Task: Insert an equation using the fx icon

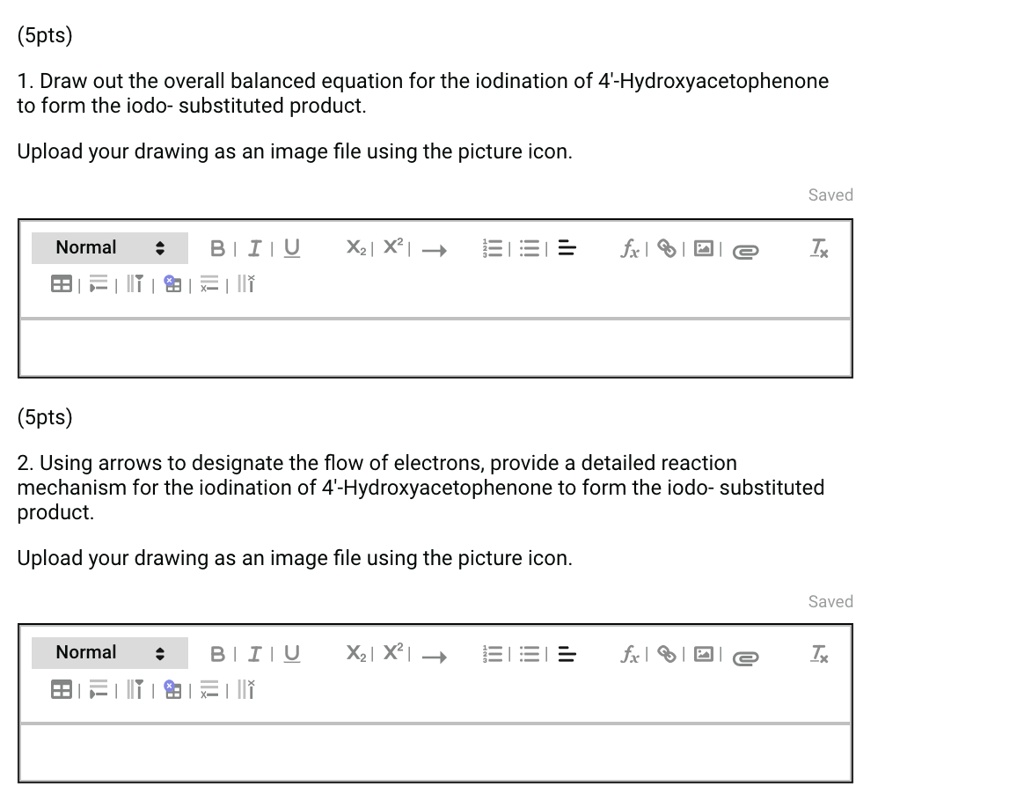Action: point(629,248)
